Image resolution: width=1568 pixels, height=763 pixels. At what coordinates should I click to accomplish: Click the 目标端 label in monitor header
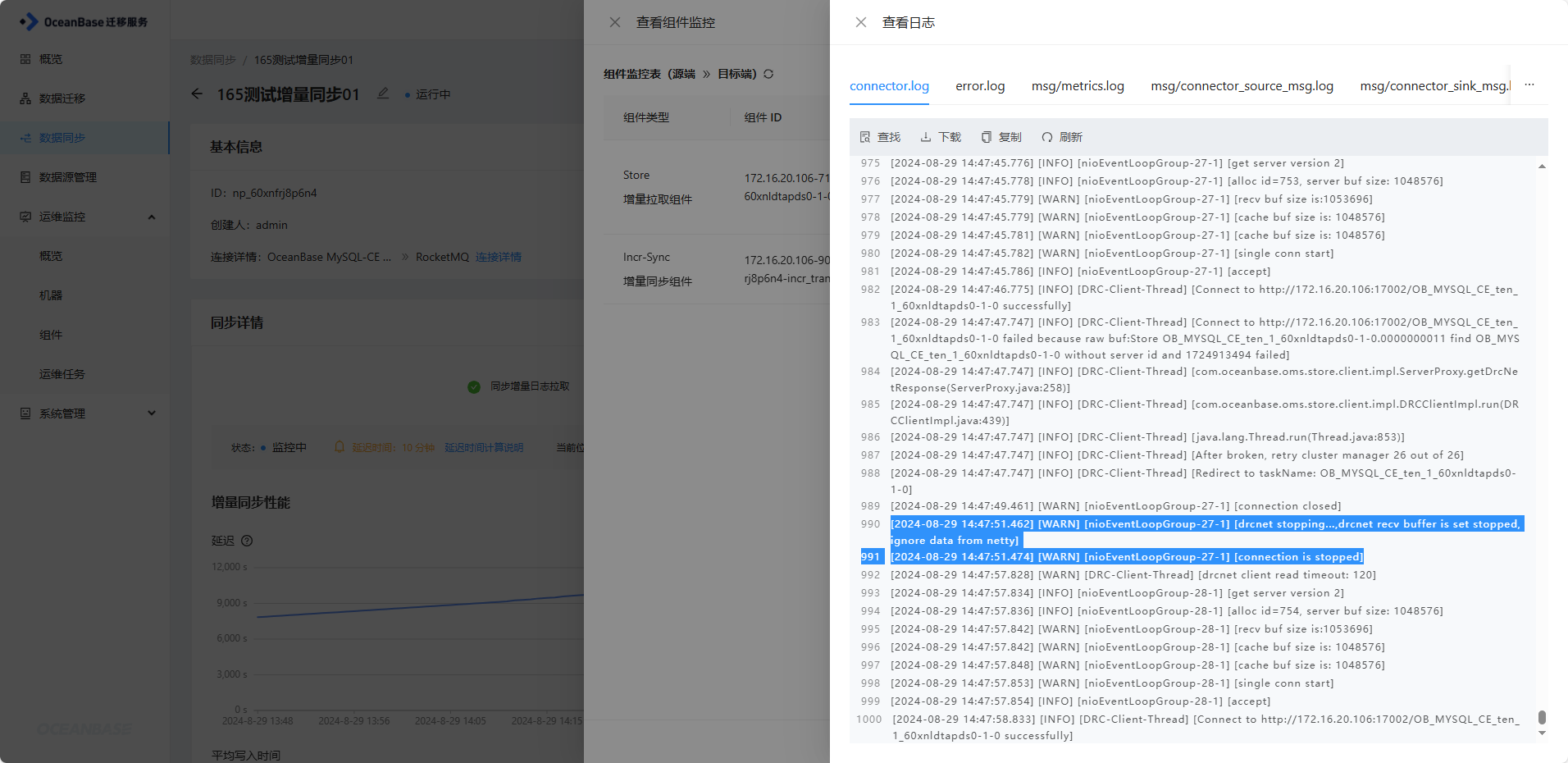[737, 74]
